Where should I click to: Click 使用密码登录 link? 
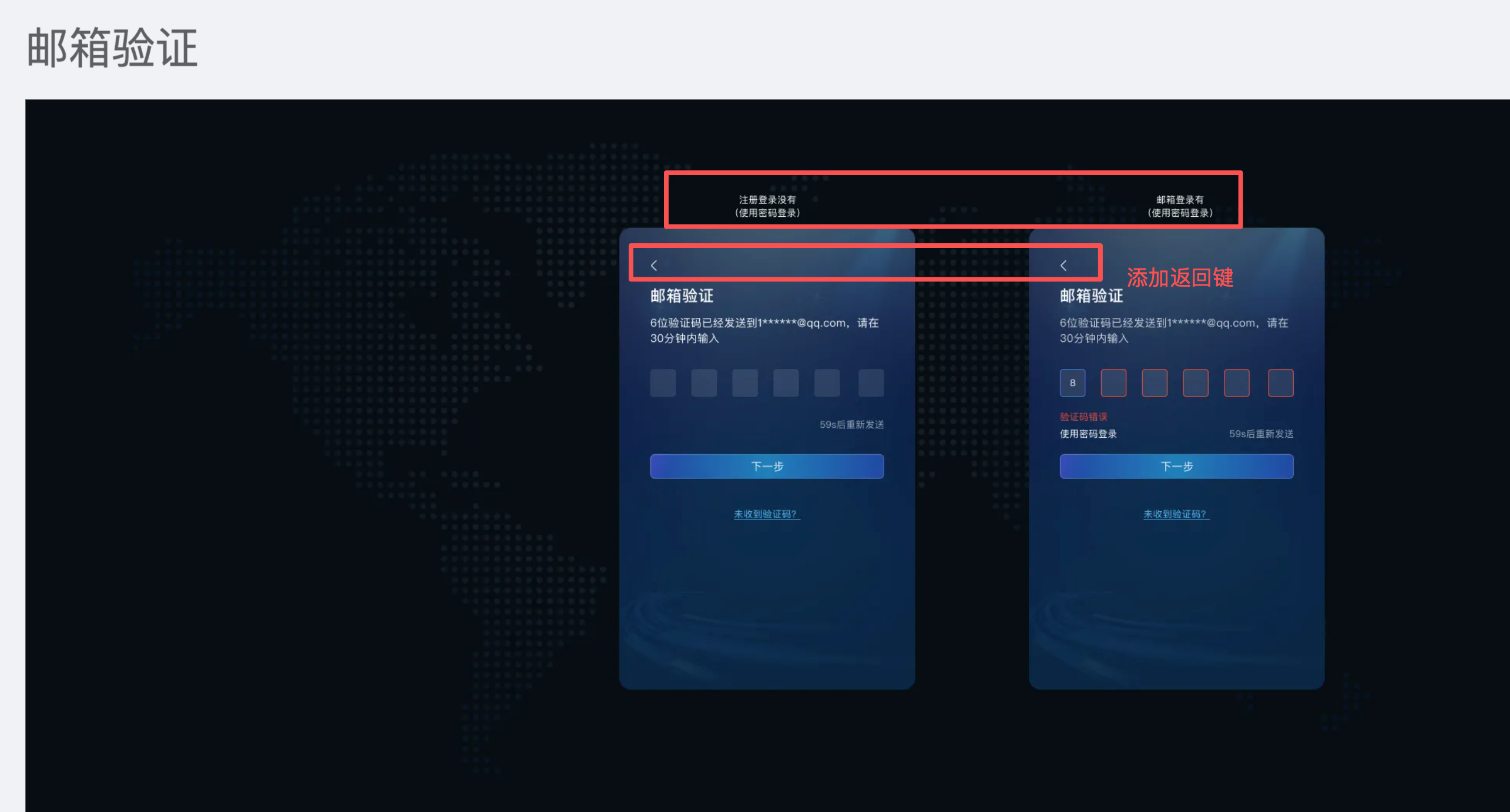coord(1088,434)
